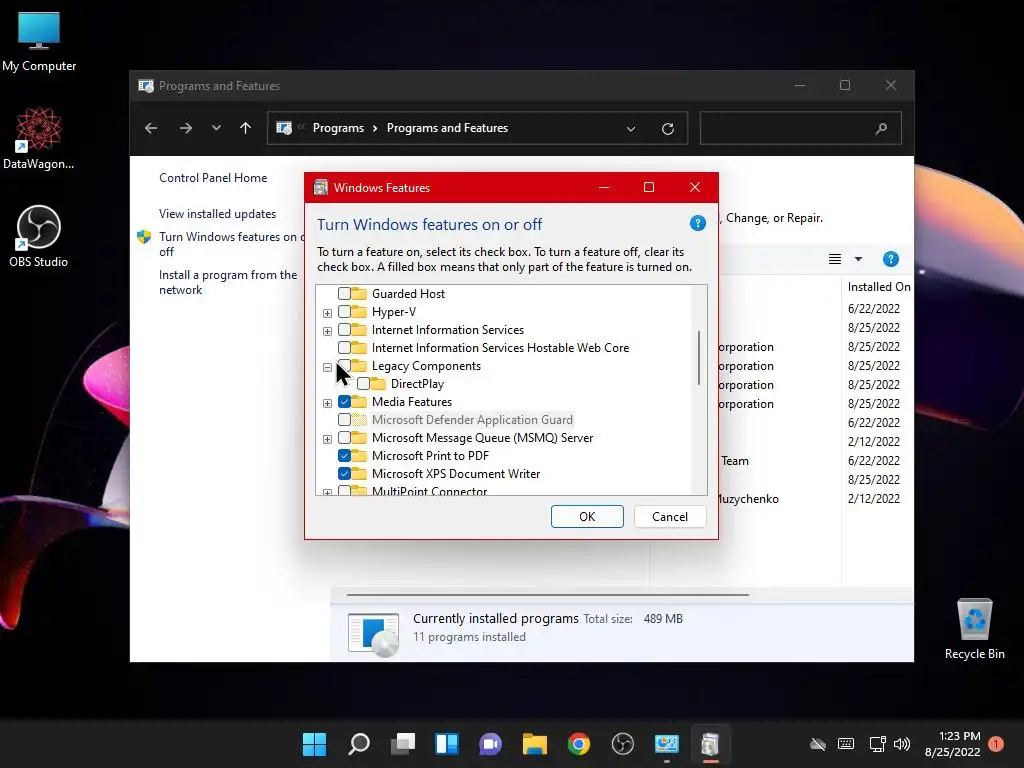The image size is (1024, 768).
Task: Click the OneDrive cloud tray icon
Action: coord(818,744)
